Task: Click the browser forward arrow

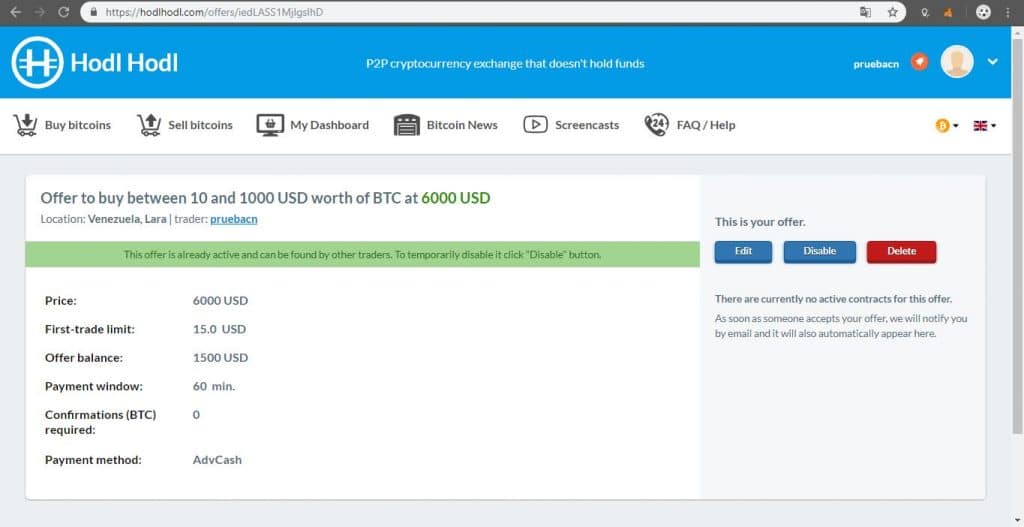Action: tap(40, 12)
